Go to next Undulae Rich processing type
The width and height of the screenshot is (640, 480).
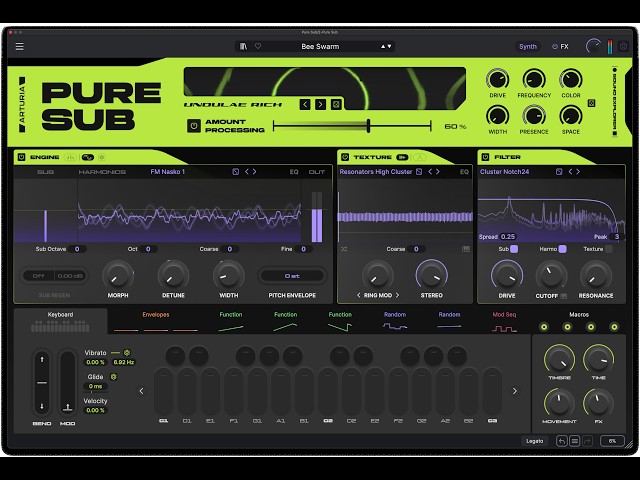click(320, 104)
